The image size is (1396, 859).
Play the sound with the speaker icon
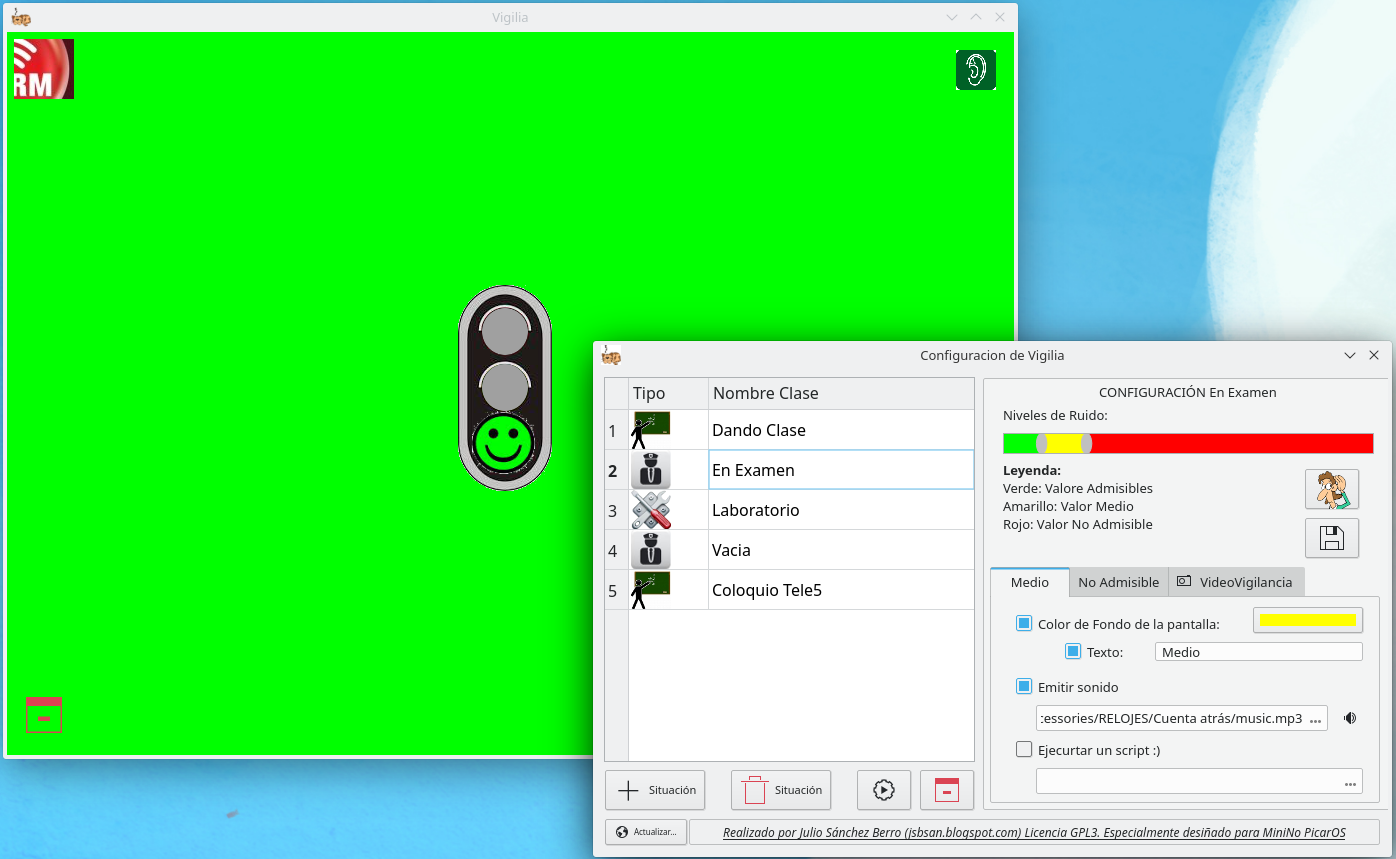(1350, 718)
